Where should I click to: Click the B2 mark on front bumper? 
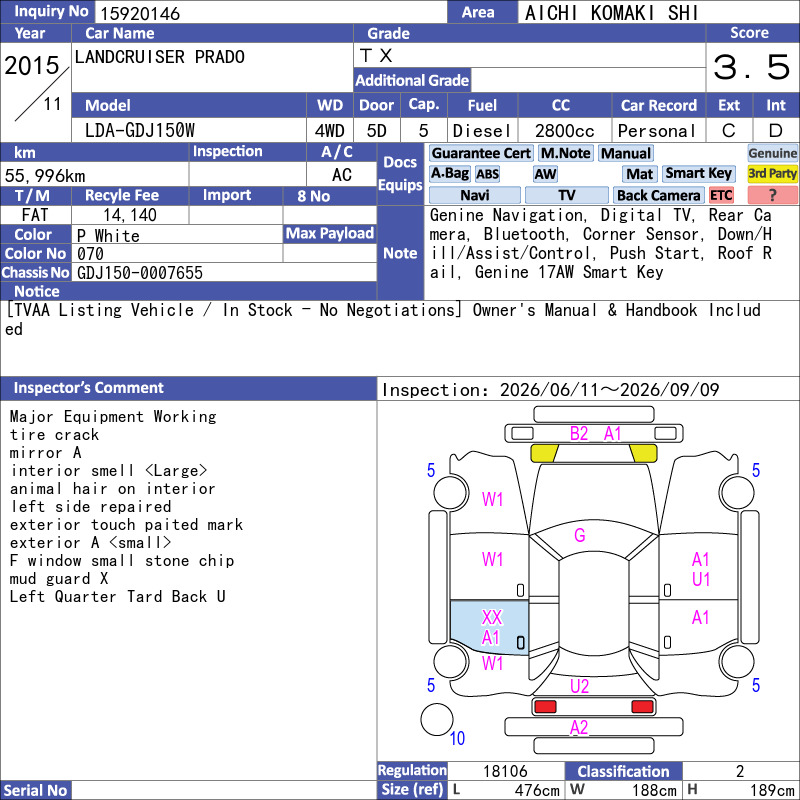click(x=579, y=434)
